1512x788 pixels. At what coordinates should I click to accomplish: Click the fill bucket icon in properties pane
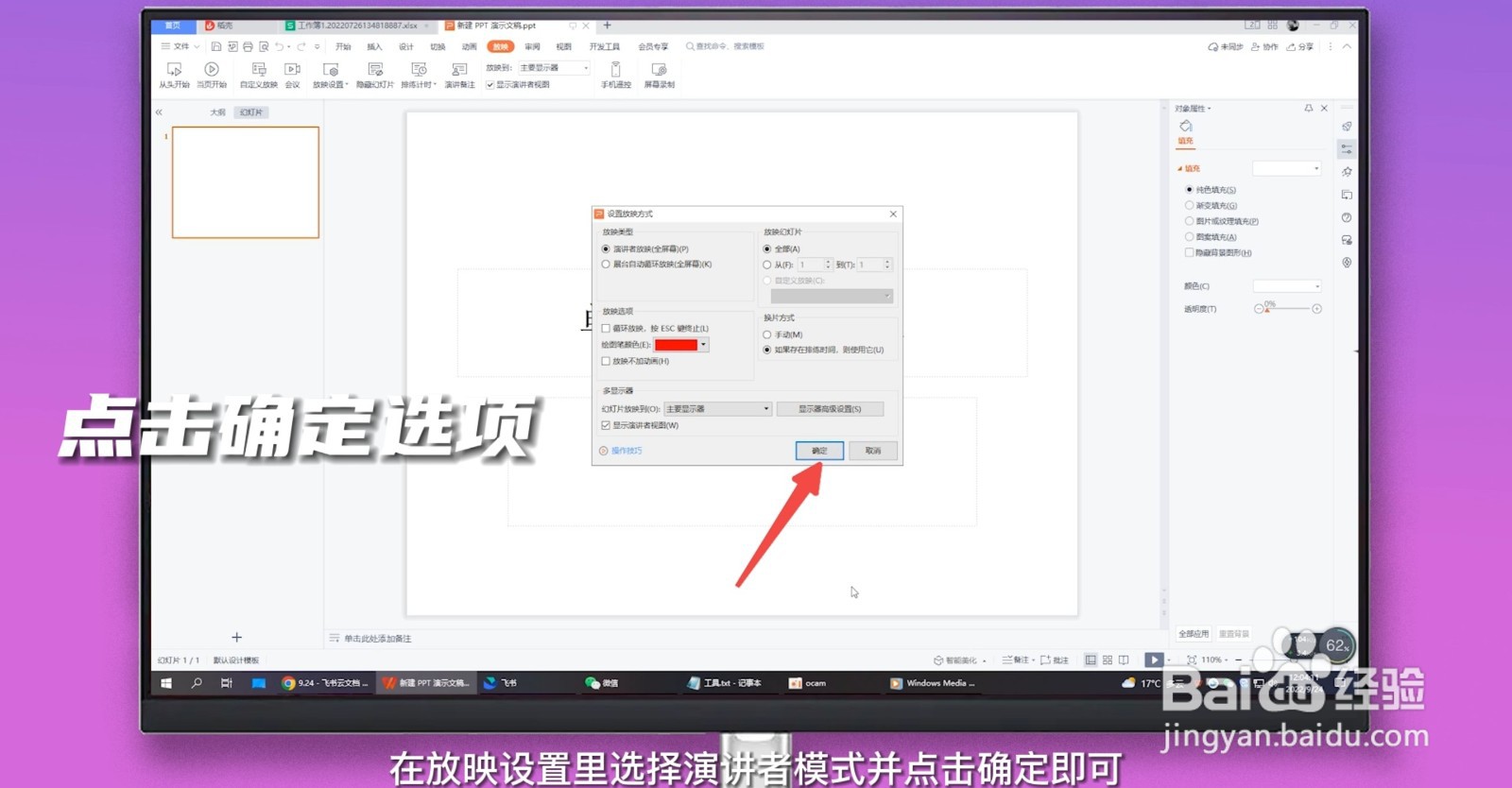(x=1185, y=127)
